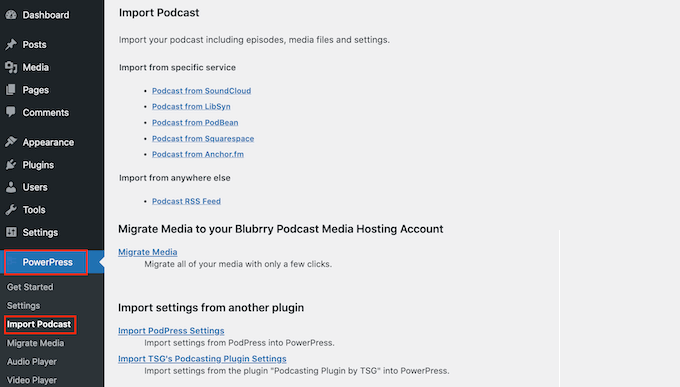The width and height of the screenshot is (680, 387).
Task: Click 'Migrate all of your media' description
Action: tap(238, 264)
